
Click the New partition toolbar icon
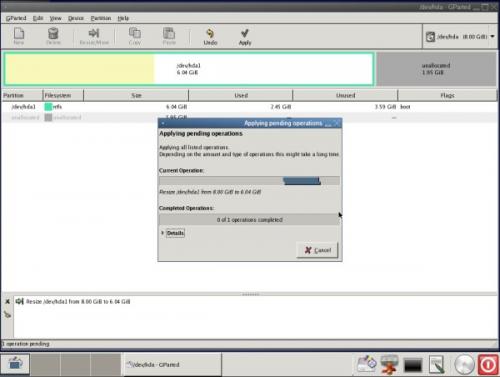coord(19,36)
